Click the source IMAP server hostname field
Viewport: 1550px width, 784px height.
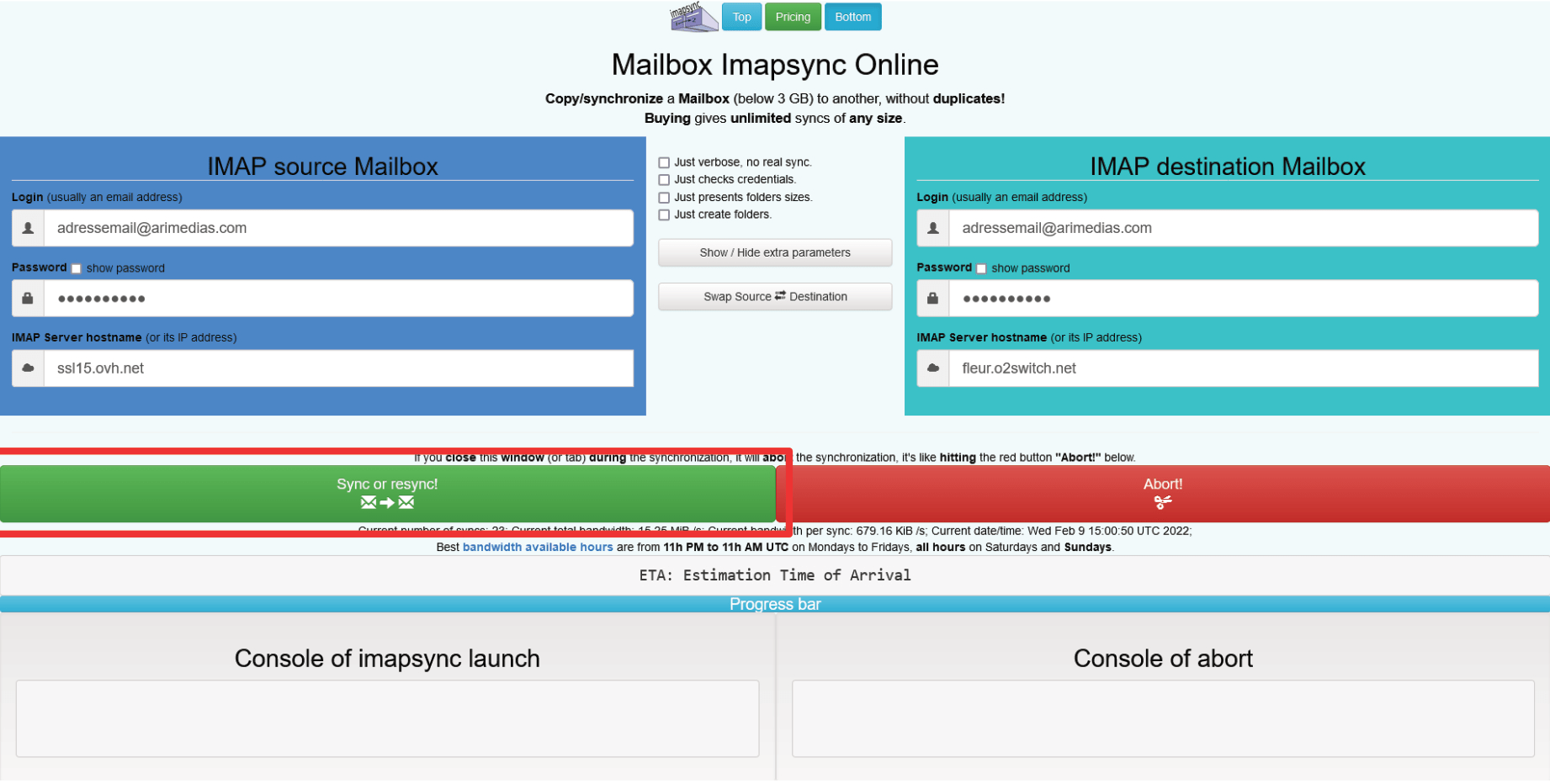point(338,368)
